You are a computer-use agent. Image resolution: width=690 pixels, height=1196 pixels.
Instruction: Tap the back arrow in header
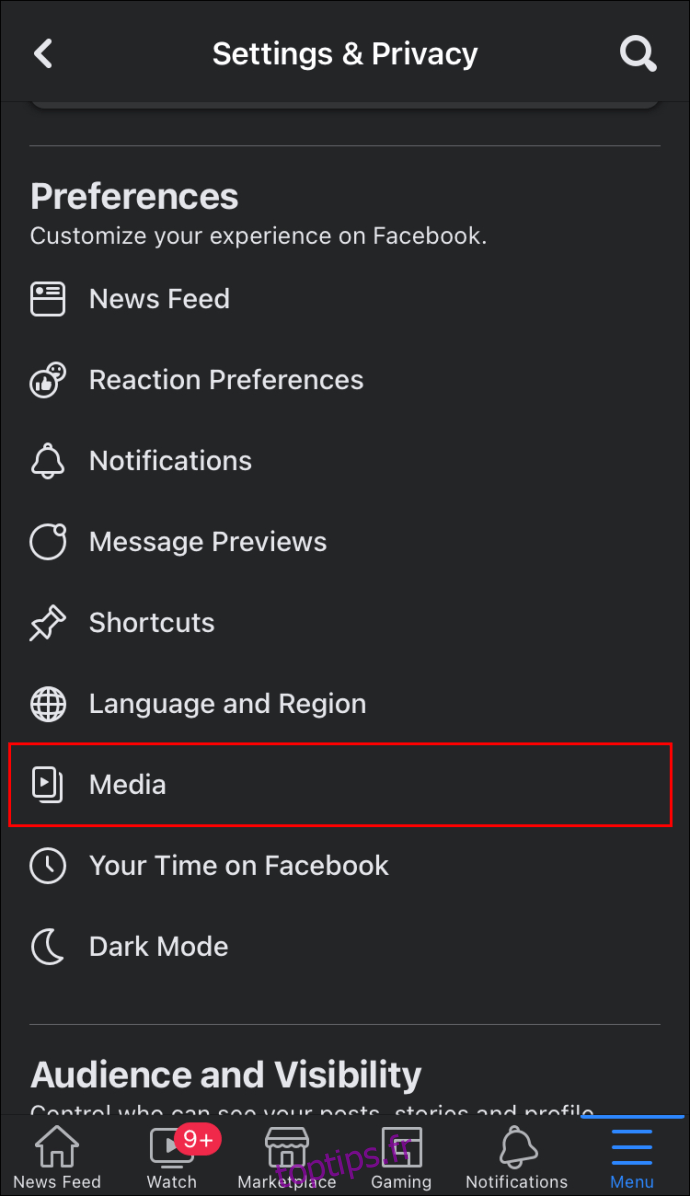43,53
